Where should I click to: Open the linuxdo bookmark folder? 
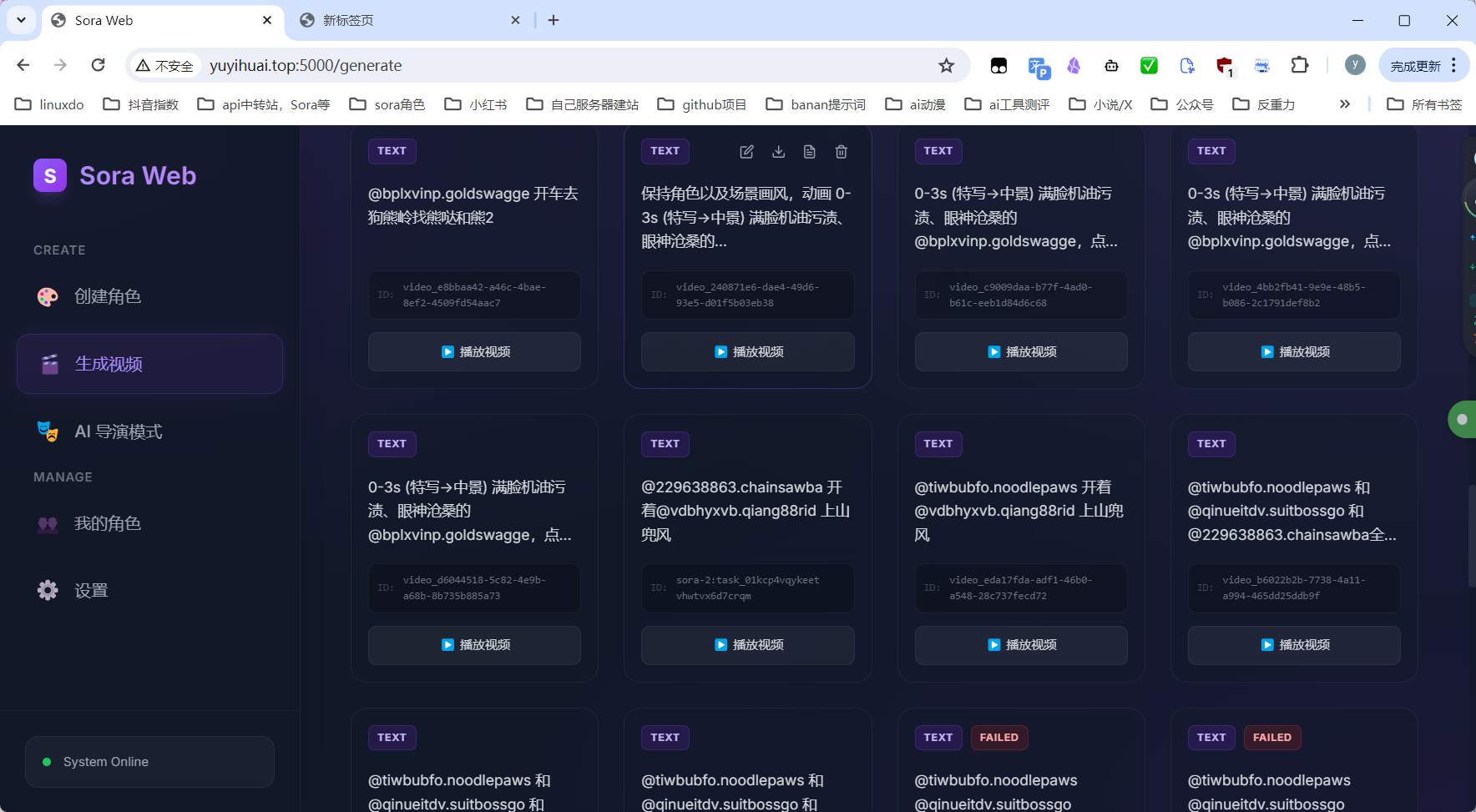click(x=50, y=104)
